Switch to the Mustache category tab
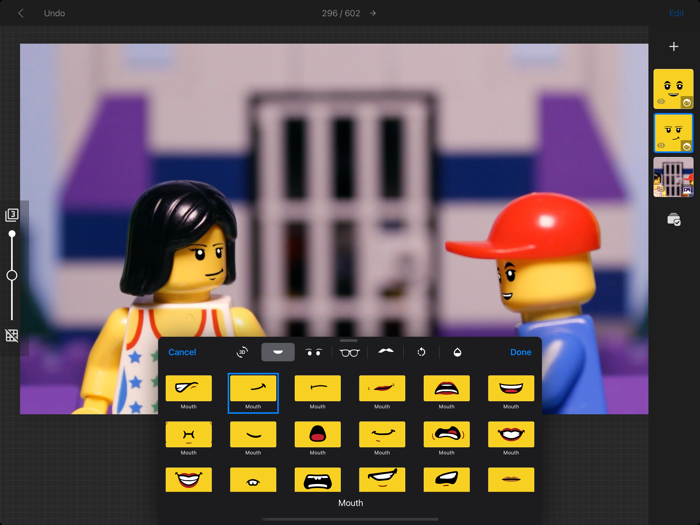700x525 pixels. point(386,352)
